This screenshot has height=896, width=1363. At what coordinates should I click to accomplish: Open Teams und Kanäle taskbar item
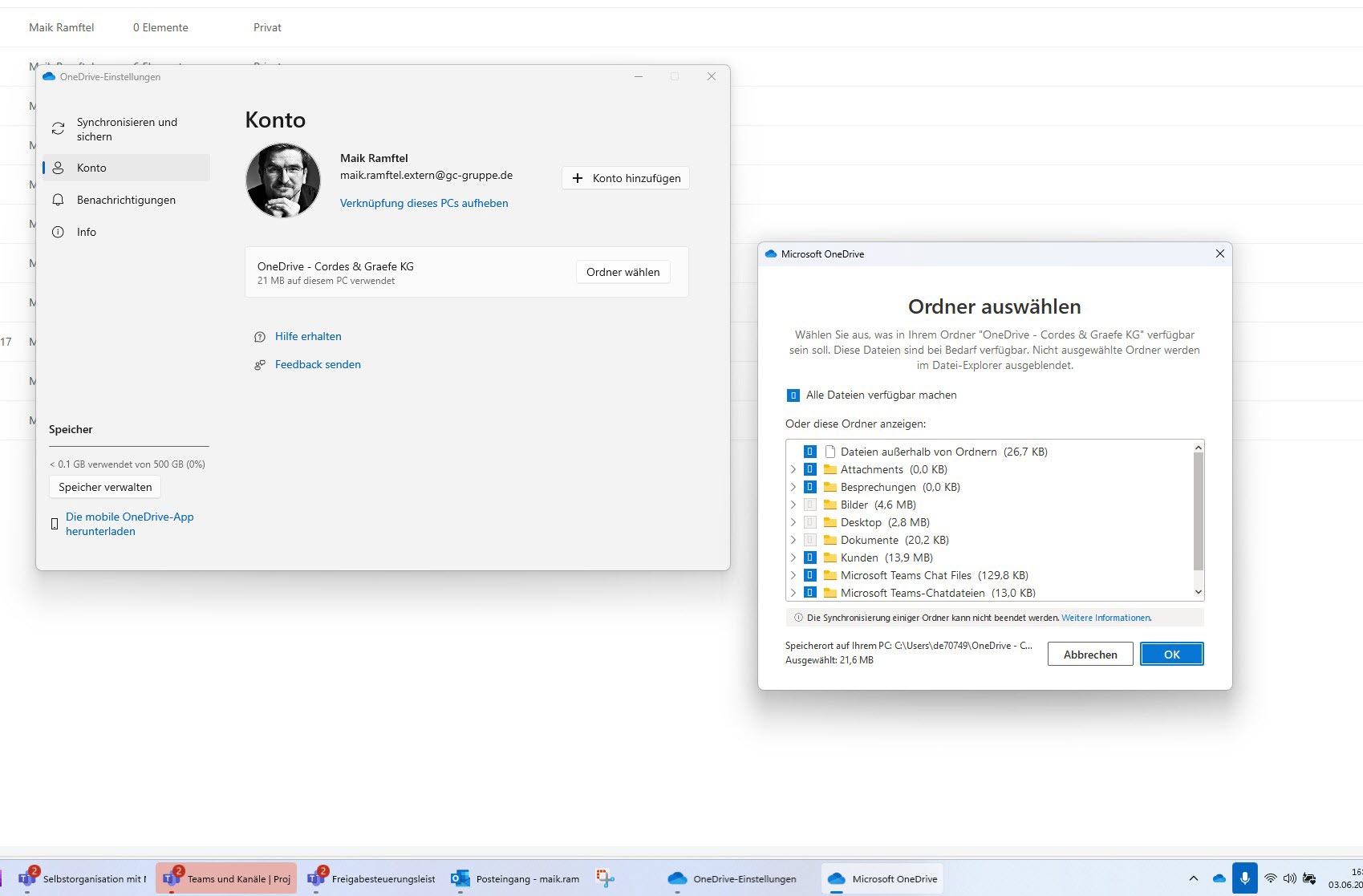pyautogui.click(x=226, y=878)
